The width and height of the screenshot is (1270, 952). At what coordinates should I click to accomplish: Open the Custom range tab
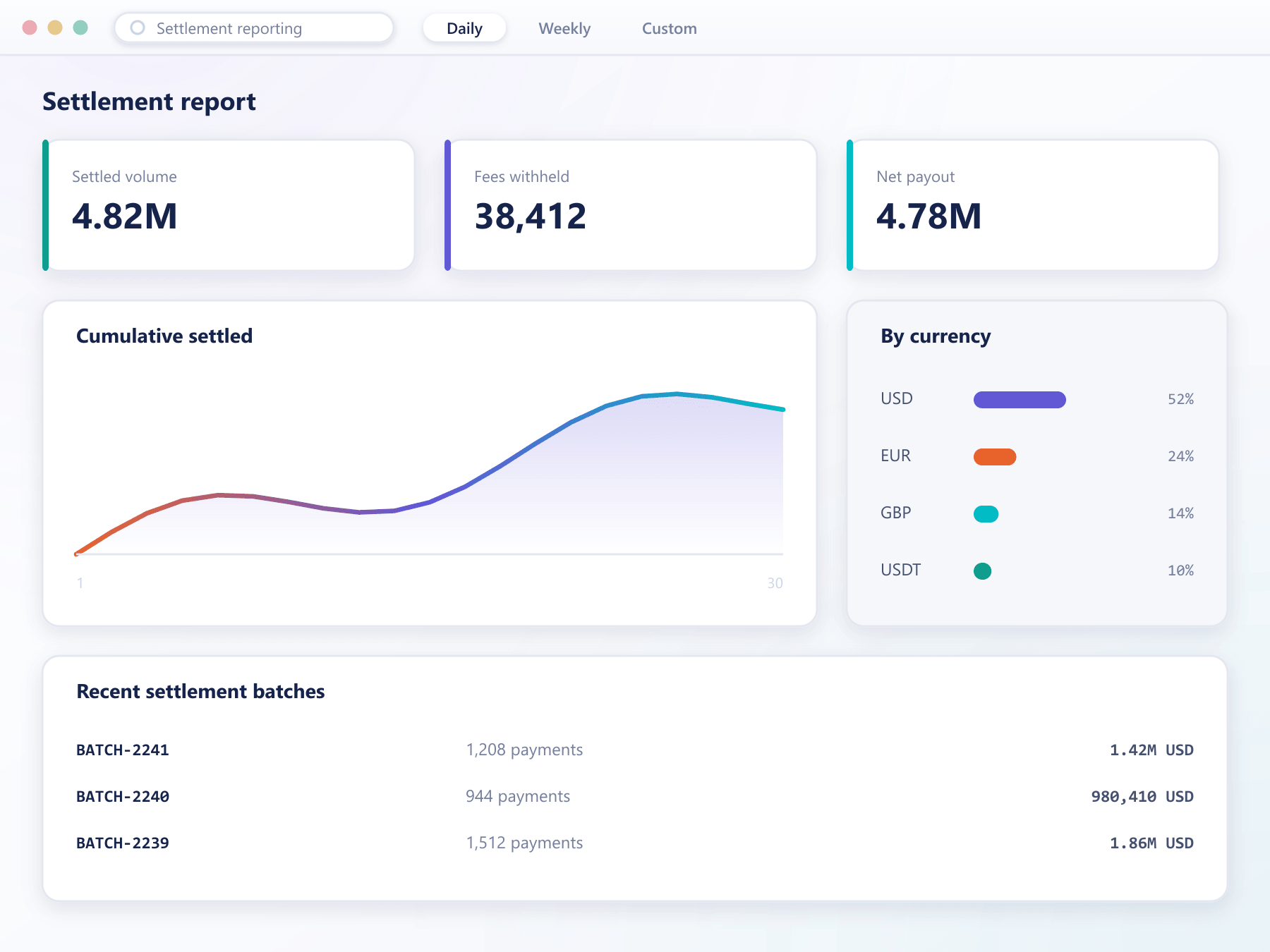coord(669,28)
